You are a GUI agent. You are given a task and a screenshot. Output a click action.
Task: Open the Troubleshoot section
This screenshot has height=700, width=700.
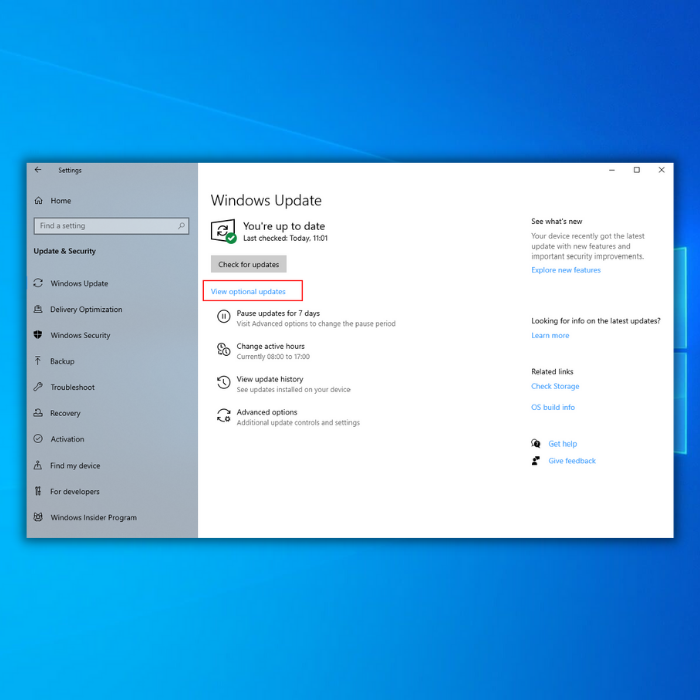(72, 387)
